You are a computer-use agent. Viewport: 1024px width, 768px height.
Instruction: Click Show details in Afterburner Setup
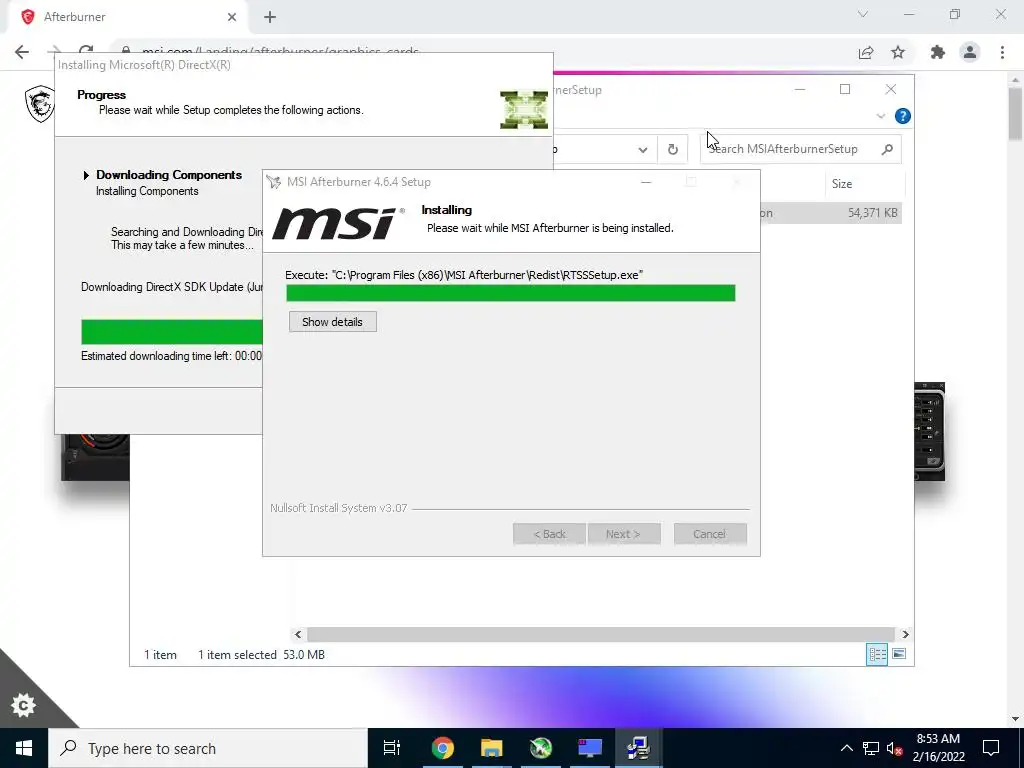coord(332,321)
